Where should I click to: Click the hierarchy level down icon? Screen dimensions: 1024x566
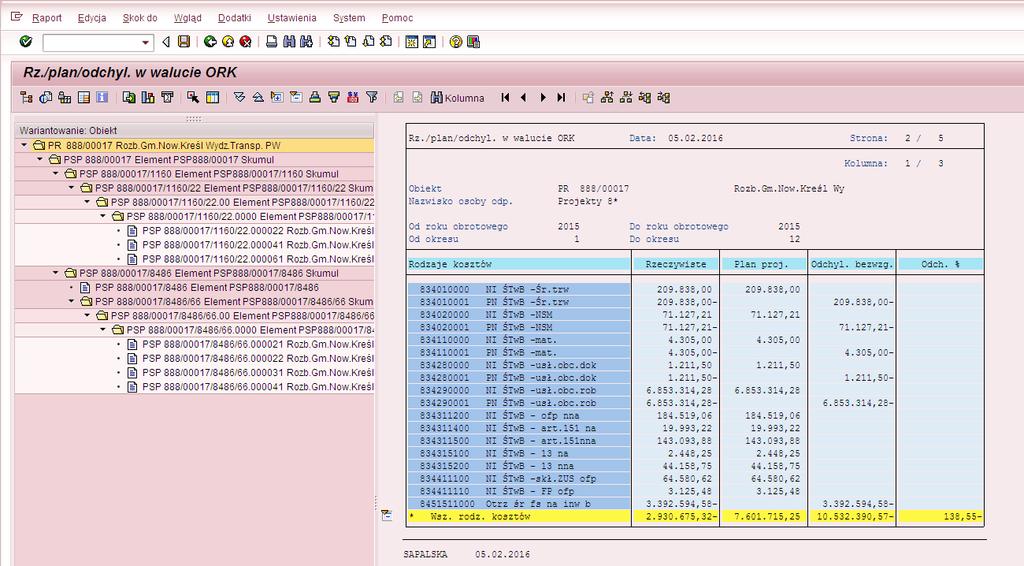click(x=626, y=97)
